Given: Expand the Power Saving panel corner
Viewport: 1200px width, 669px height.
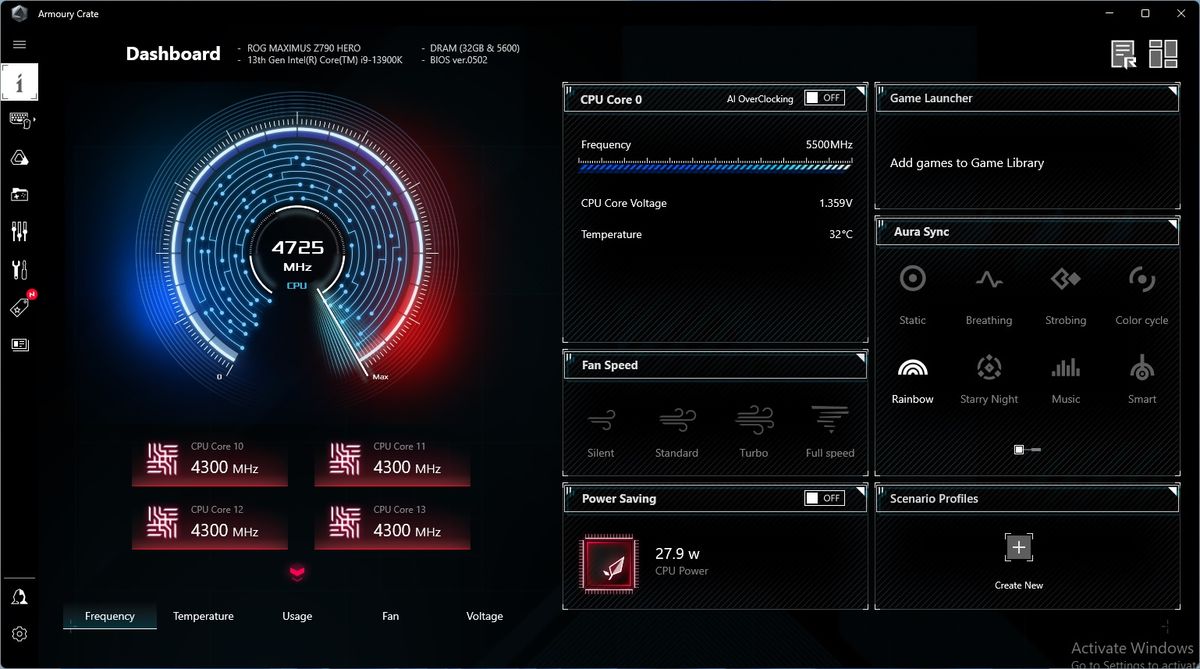Looking at the screenshot, I should click(860, 491).
